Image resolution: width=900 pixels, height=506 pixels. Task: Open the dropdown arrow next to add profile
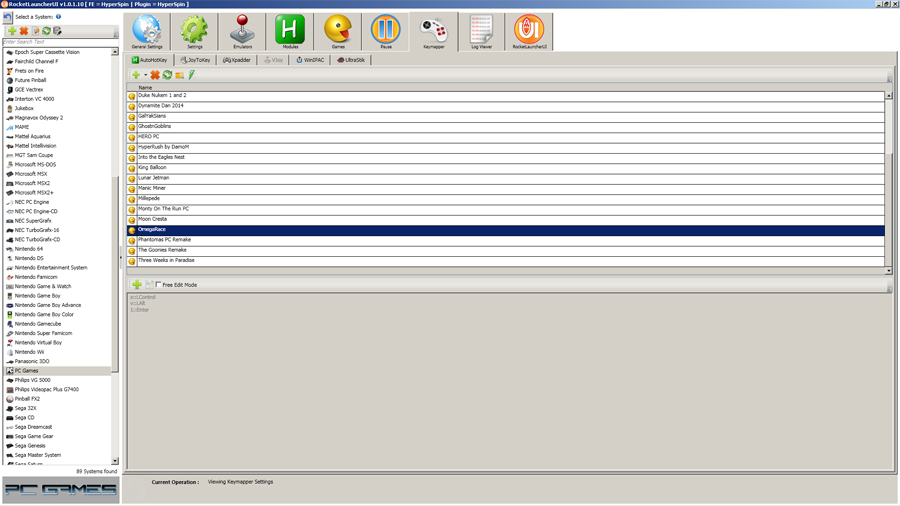(145, 75)
